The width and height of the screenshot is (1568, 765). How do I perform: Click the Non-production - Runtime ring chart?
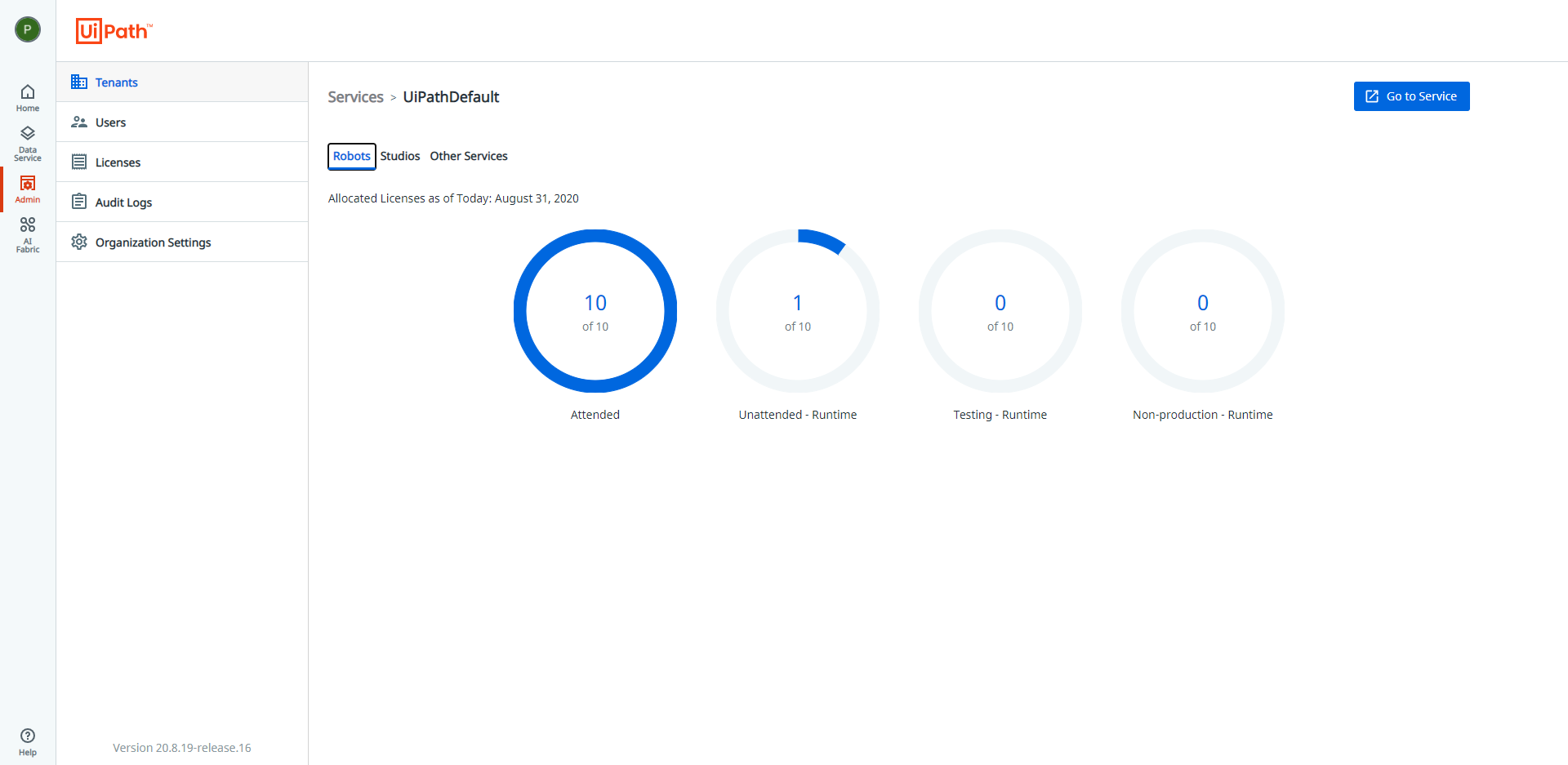[x=1203, y=311]
